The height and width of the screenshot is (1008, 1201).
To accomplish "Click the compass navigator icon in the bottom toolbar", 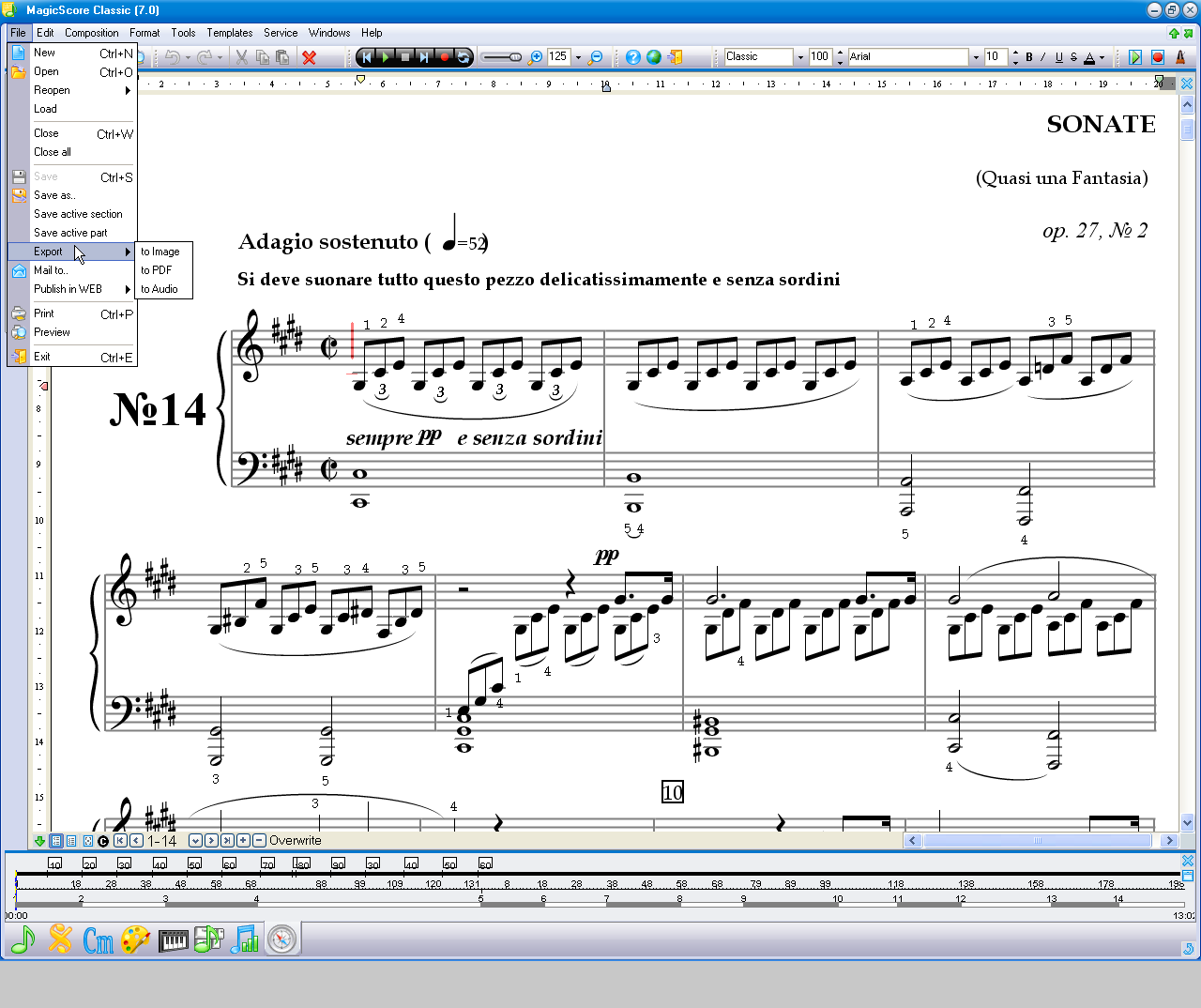I will tap(281, 939).
